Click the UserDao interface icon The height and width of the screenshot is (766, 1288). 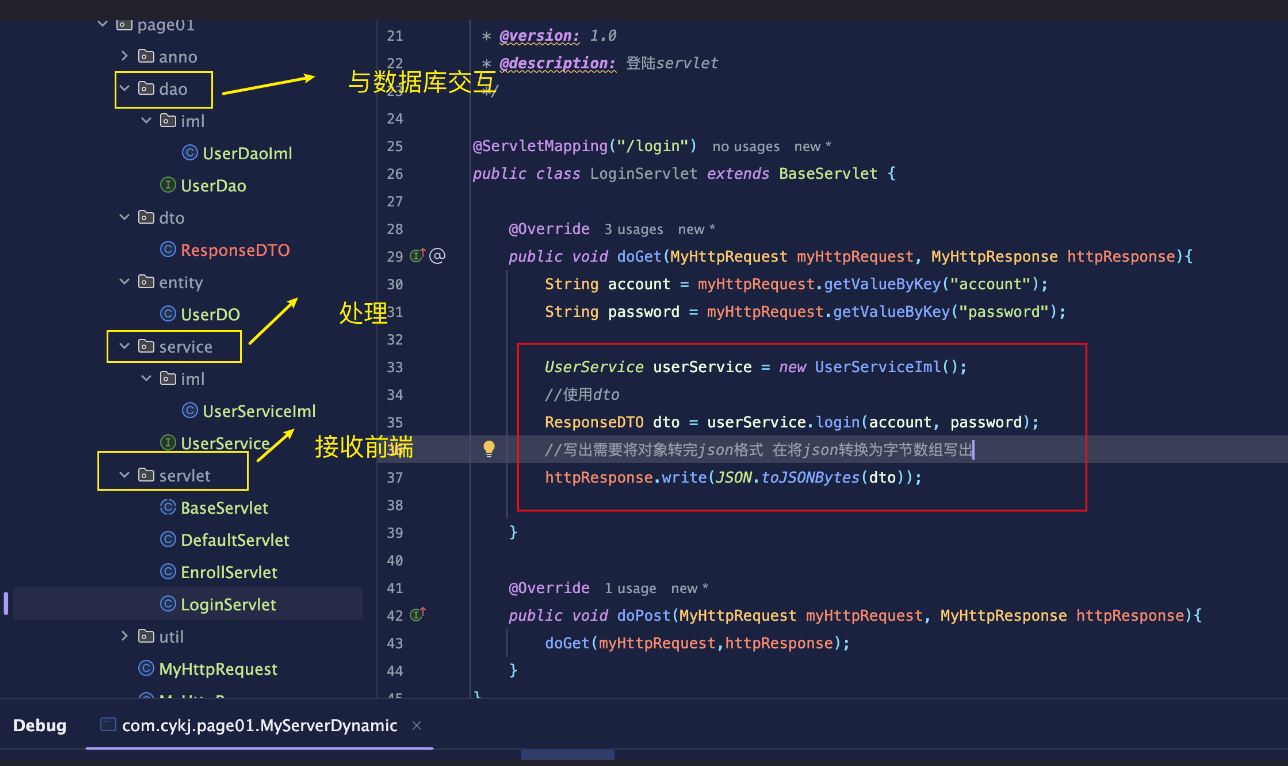coord(168,185)
